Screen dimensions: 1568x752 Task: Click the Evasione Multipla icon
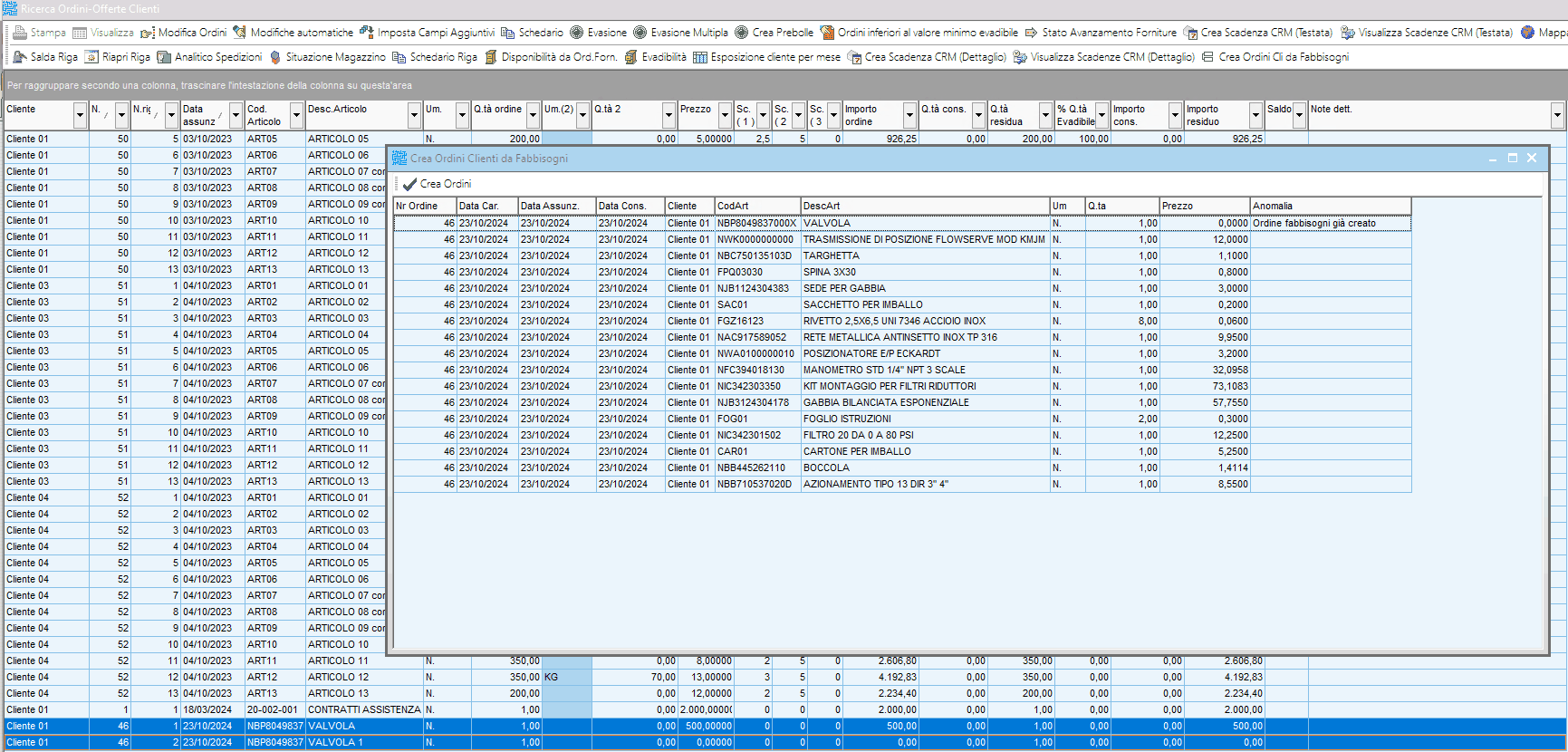tap(640, 33)
